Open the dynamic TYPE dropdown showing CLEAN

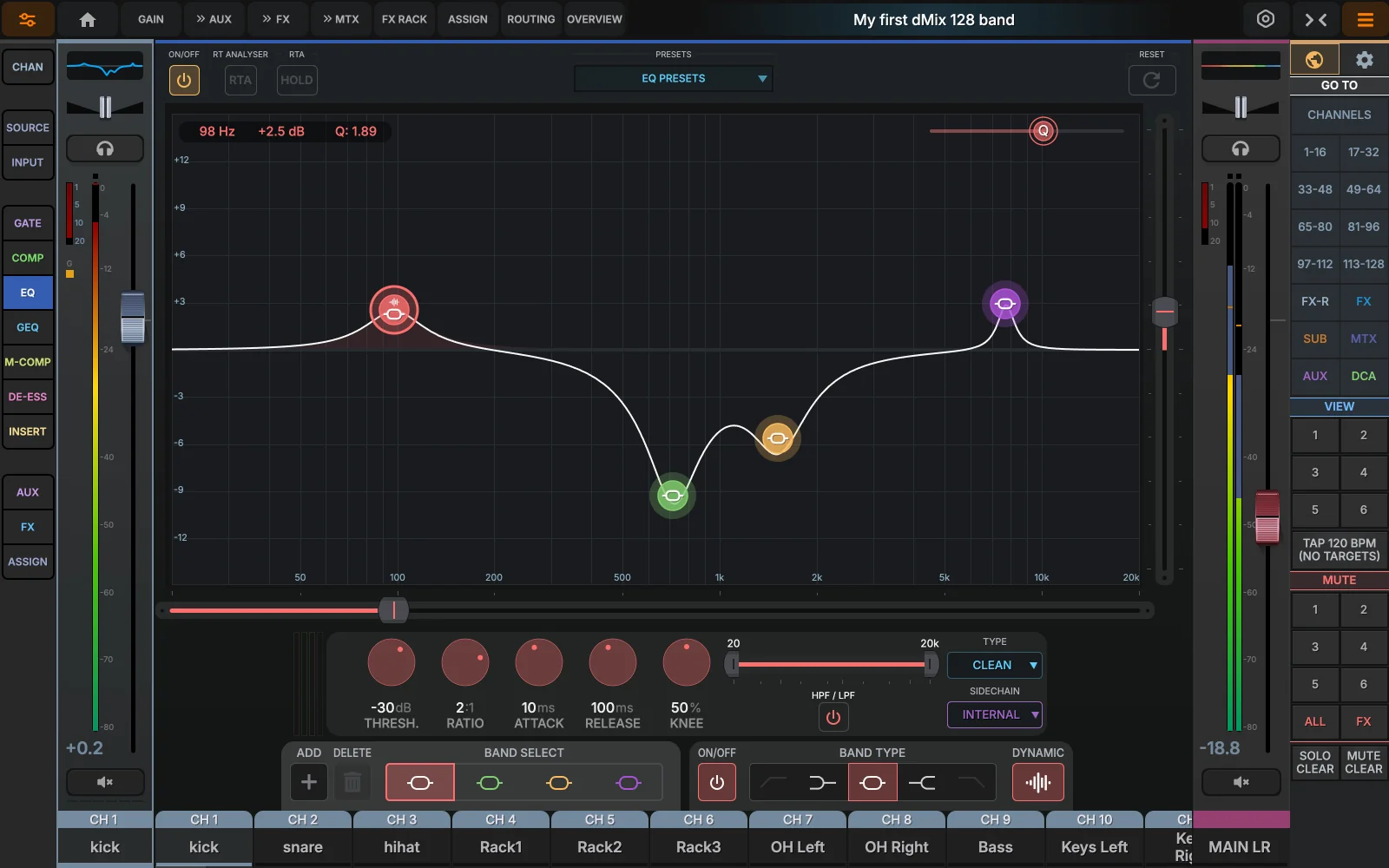click(x=995, y=665)
